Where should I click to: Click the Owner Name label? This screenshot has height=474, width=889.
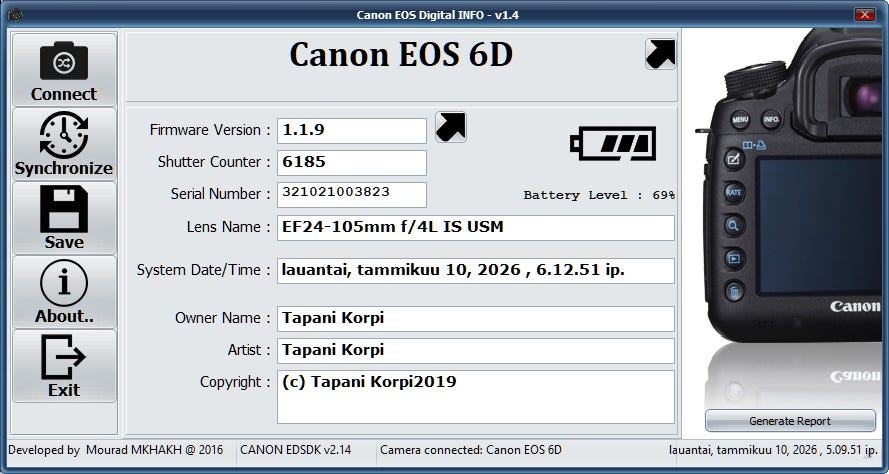point(223,318)
